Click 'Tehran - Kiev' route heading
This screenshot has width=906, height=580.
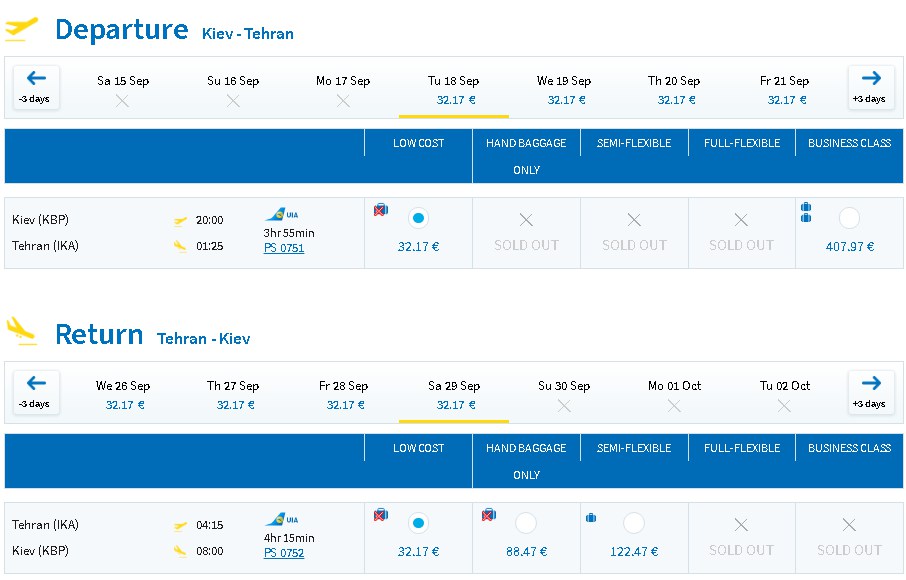tap(203, 339)
